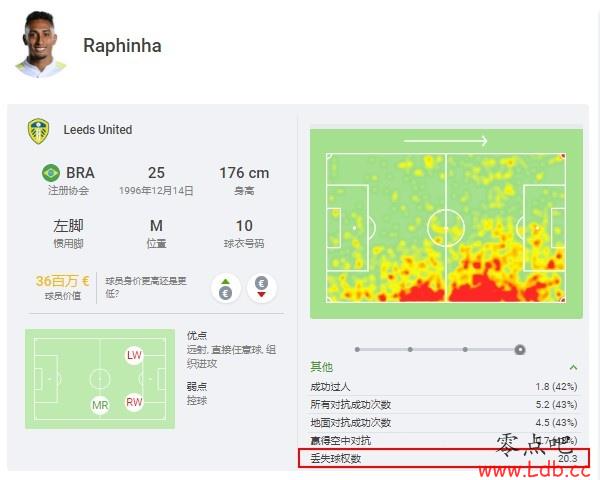Click the 所有对抗成功次数 stat row
600x480 pixels.
(x=444, y=404)
